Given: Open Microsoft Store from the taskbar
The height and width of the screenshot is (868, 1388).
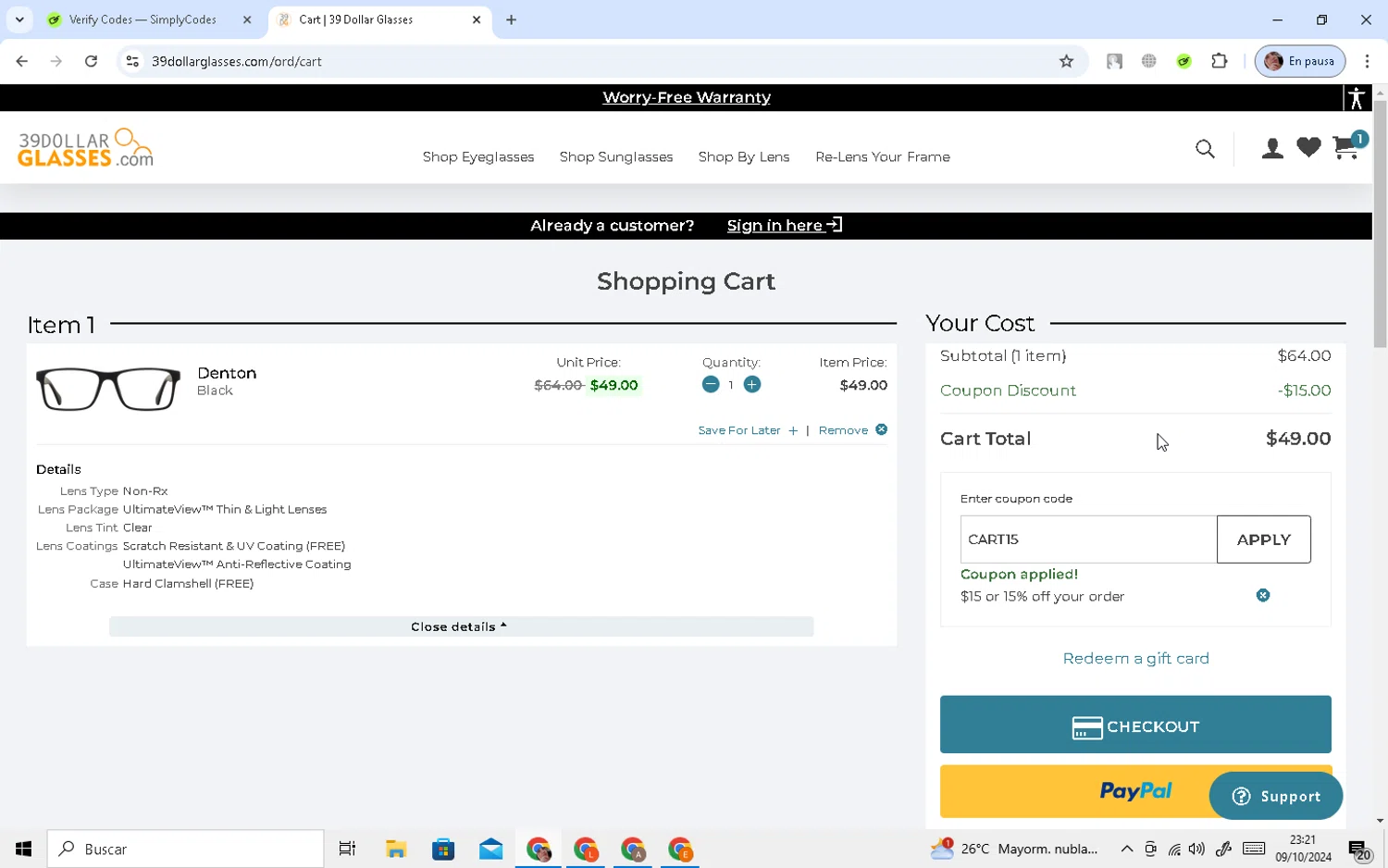Looking at the screenshot, I should click(443, 849).
